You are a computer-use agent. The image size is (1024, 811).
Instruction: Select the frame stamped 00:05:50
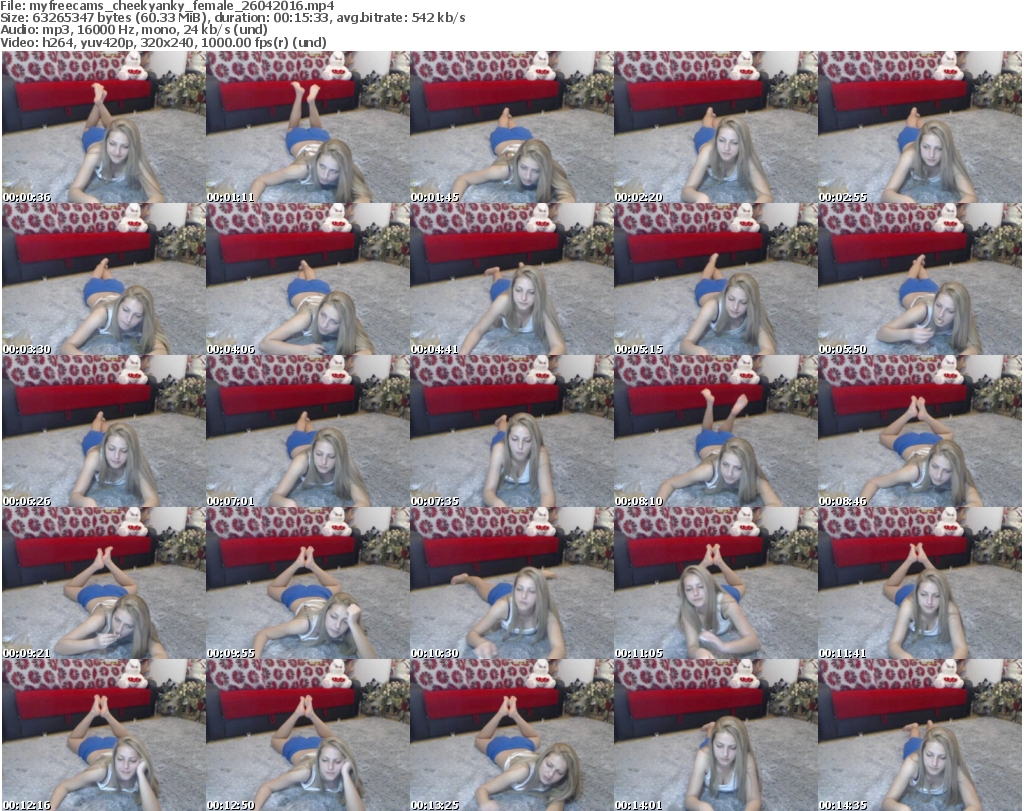point(920,279)
